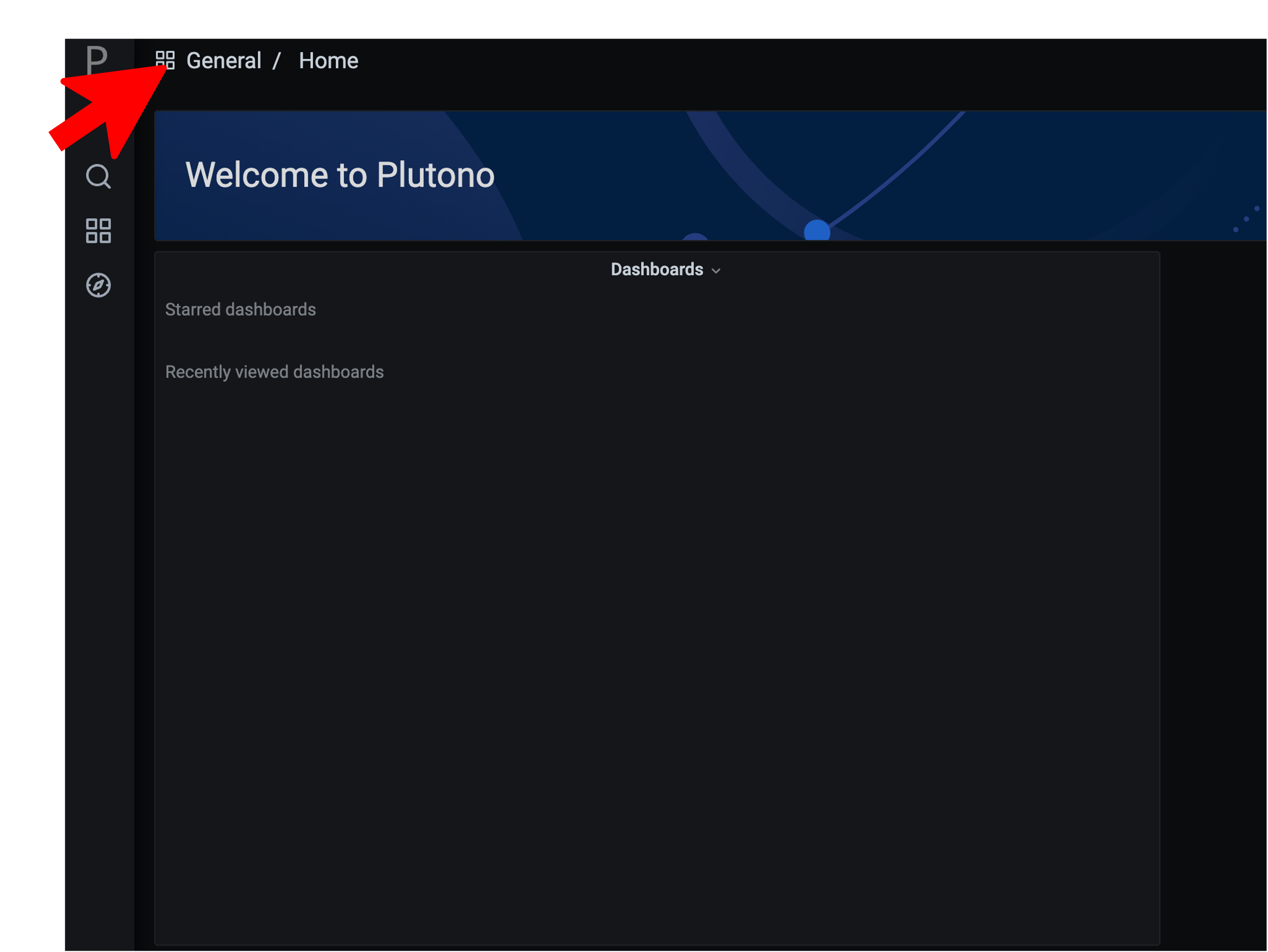Screen dimensions: 1268x952
Task: Open the General folder in the breadcrumb
Action: [224, 60]
